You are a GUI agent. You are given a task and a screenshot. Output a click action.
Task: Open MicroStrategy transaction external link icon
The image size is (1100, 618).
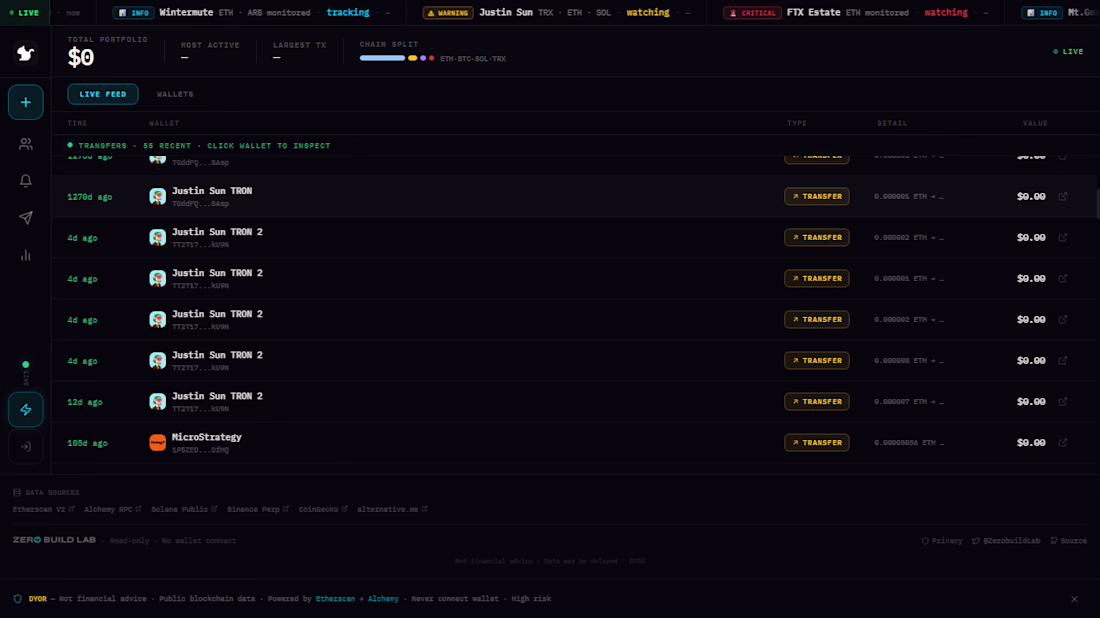point(1063,443)
